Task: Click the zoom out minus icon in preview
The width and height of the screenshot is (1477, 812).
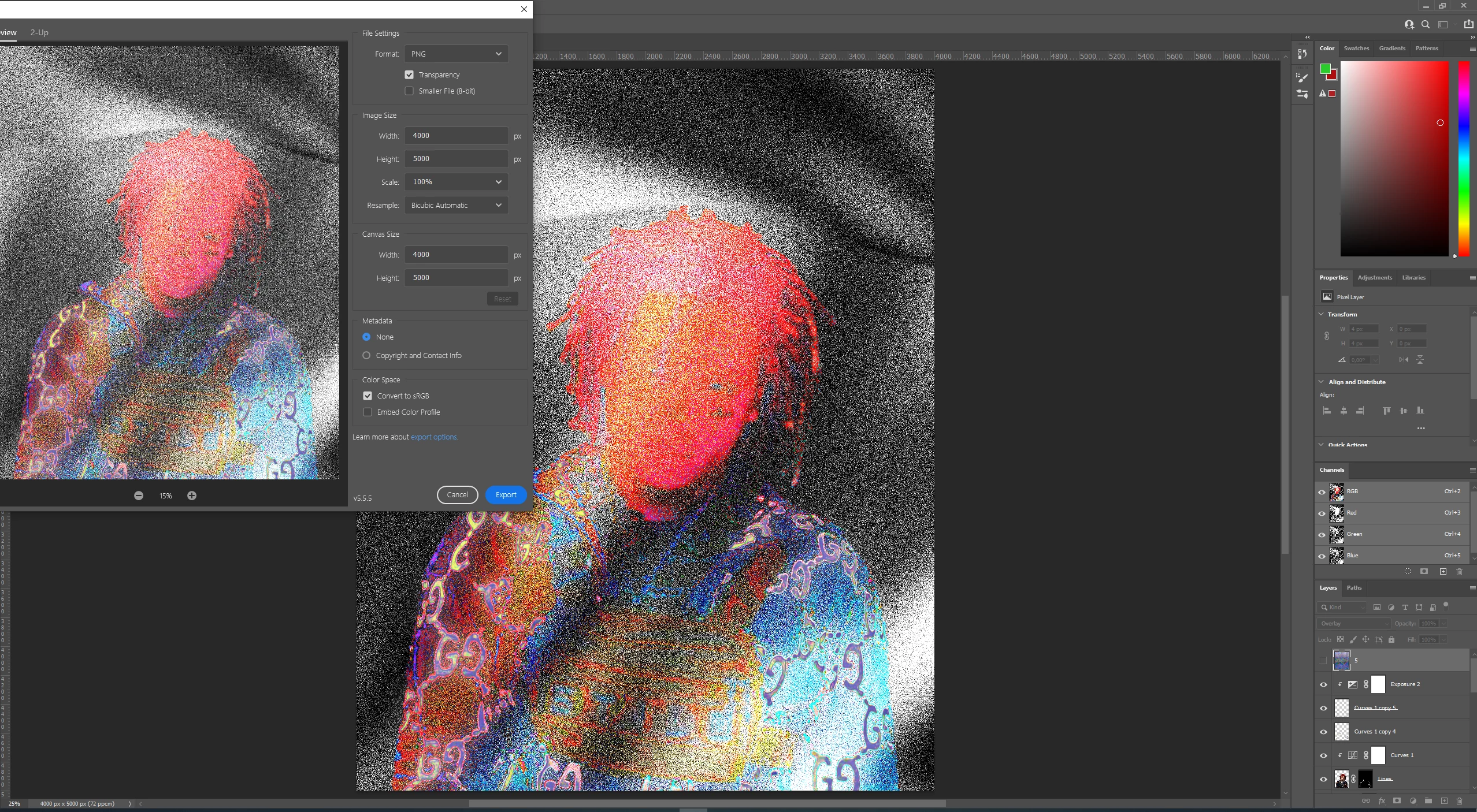Action: pos(139,496)
